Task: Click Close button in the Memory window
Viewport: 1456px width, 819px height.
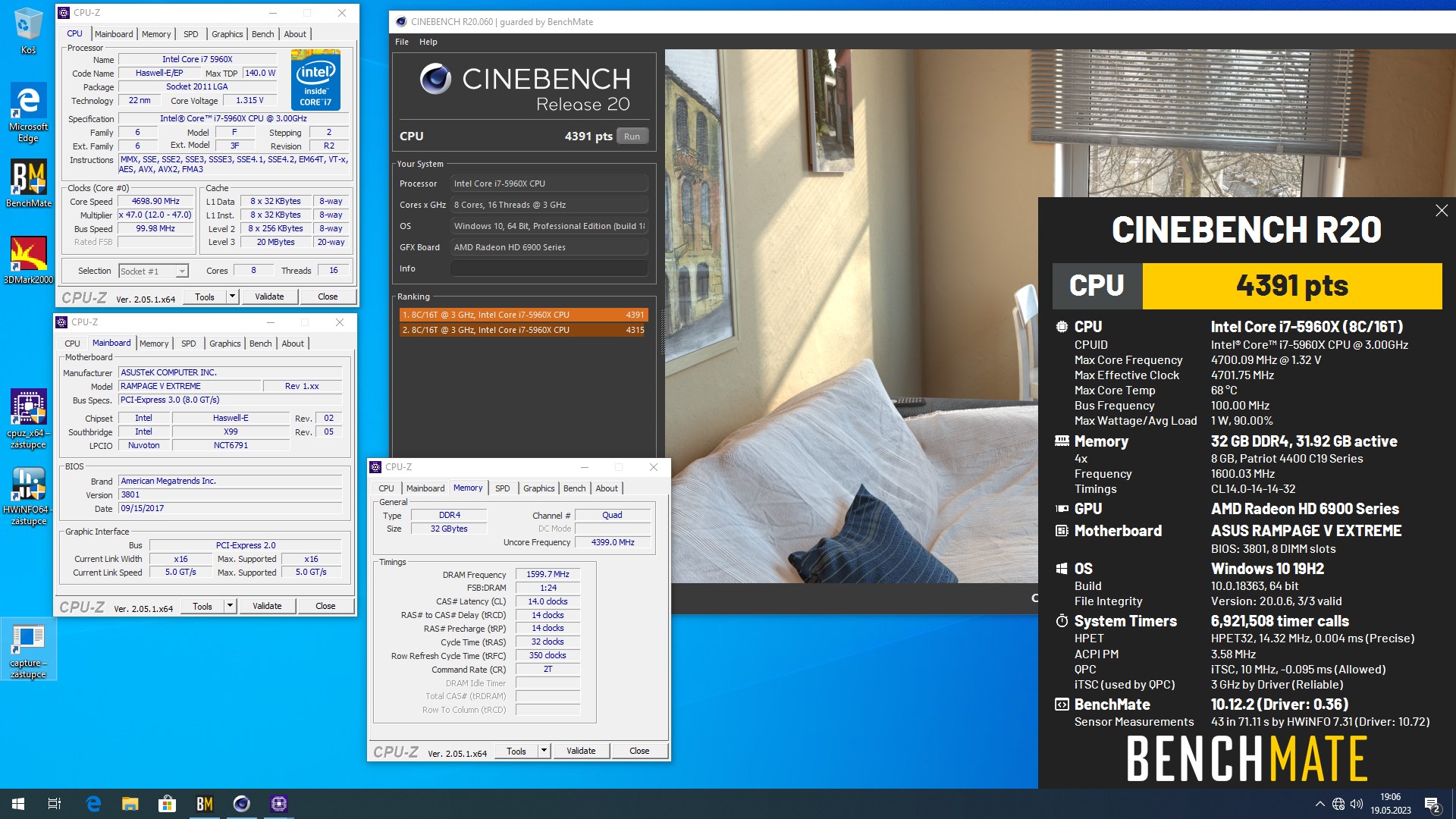Action: click(x=639, y=751)
